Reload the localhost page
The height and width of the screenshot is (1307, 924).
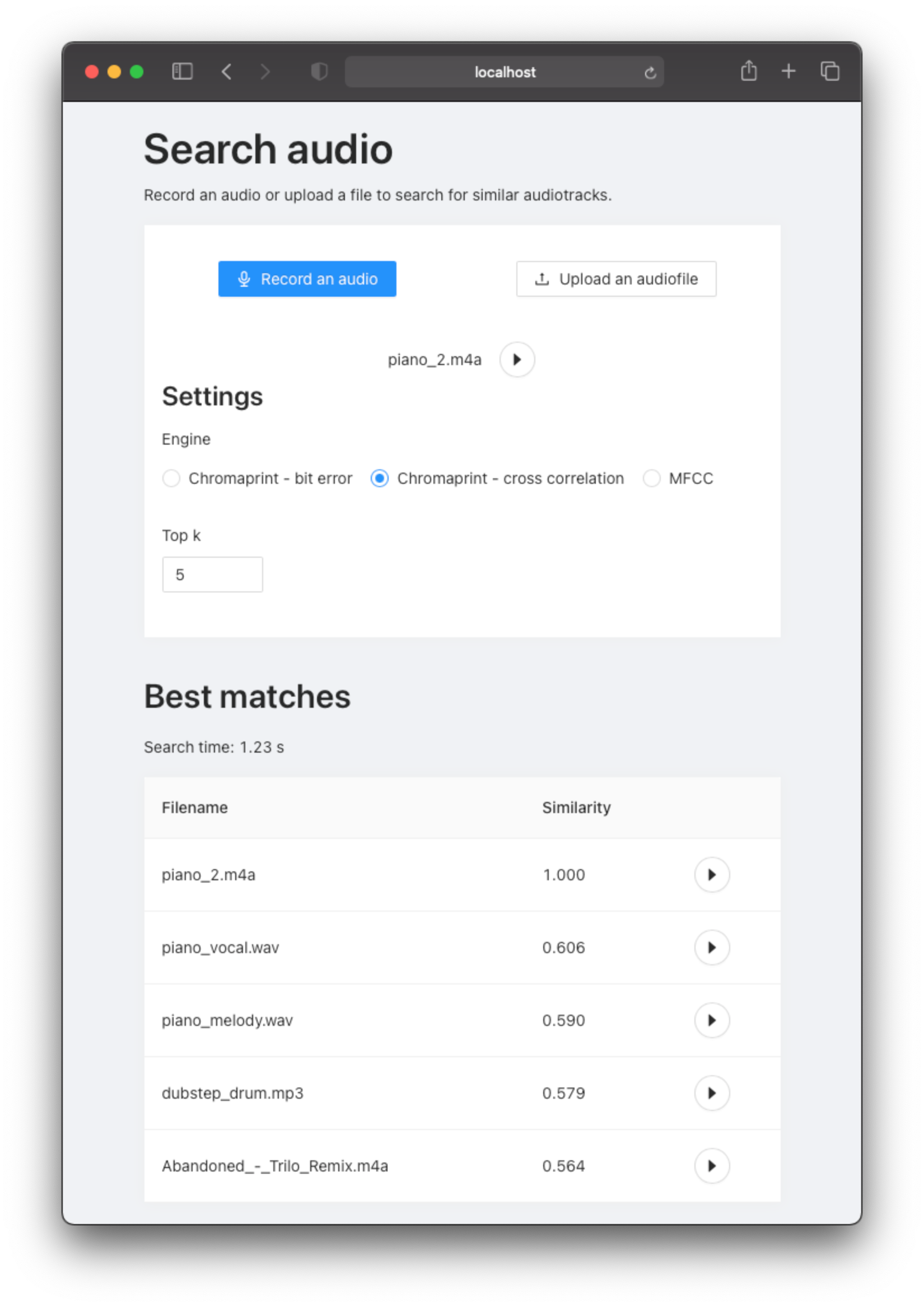pos(650,73)
